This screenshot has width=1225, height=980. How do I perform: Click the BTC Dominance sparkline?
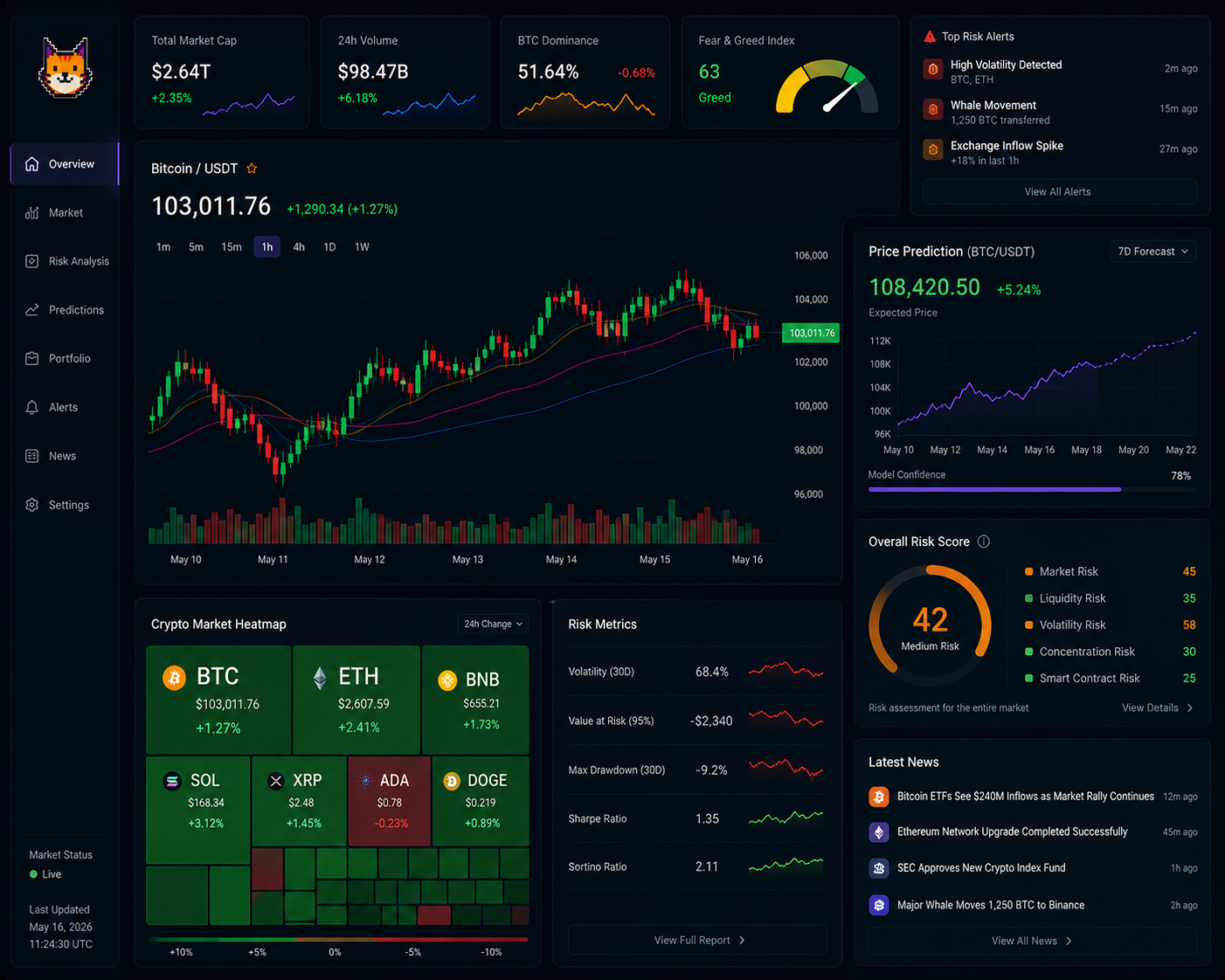pyautogui.click(x=585, y=105)
